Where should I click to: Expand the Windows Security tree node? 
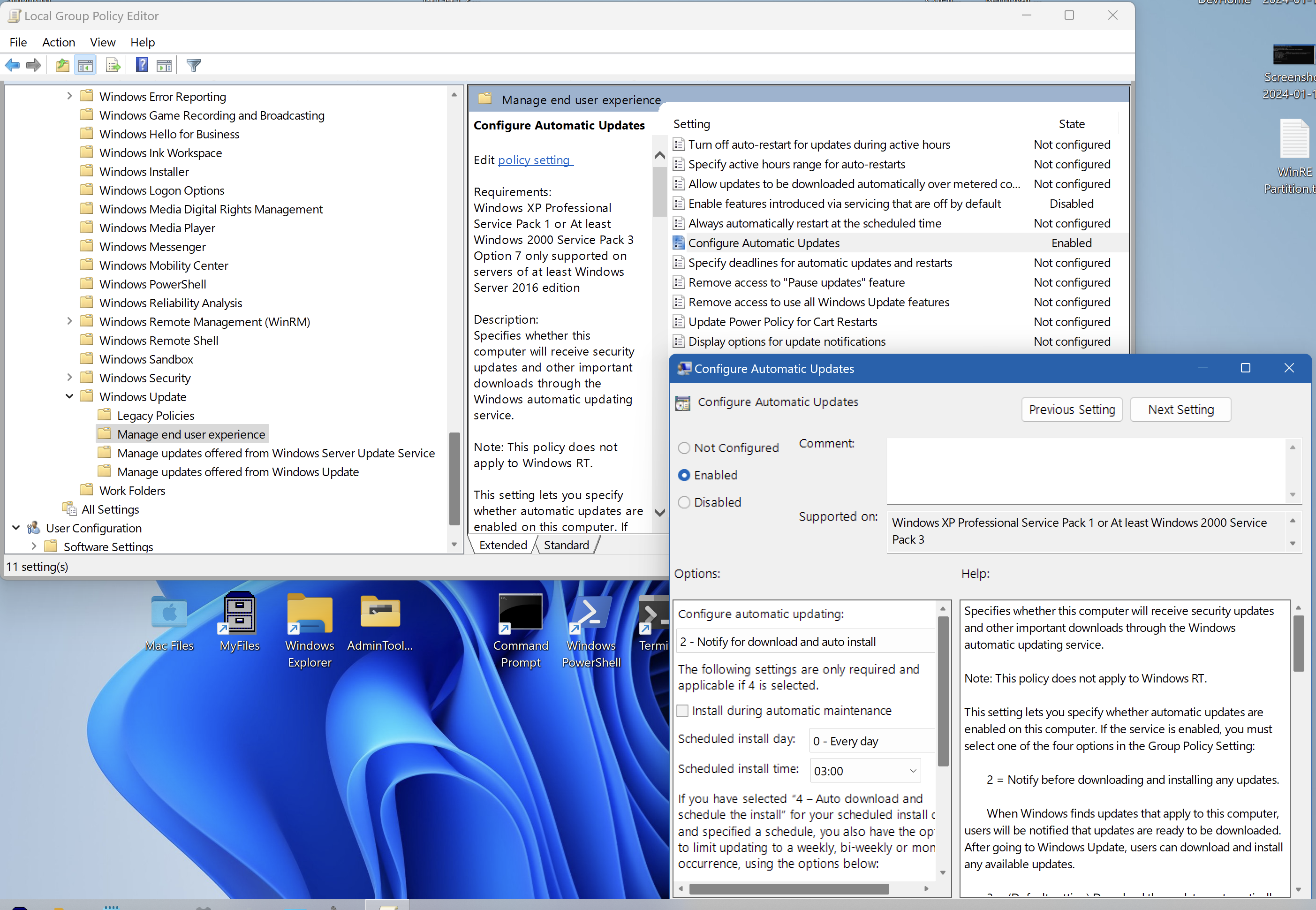tap(69, 378)
